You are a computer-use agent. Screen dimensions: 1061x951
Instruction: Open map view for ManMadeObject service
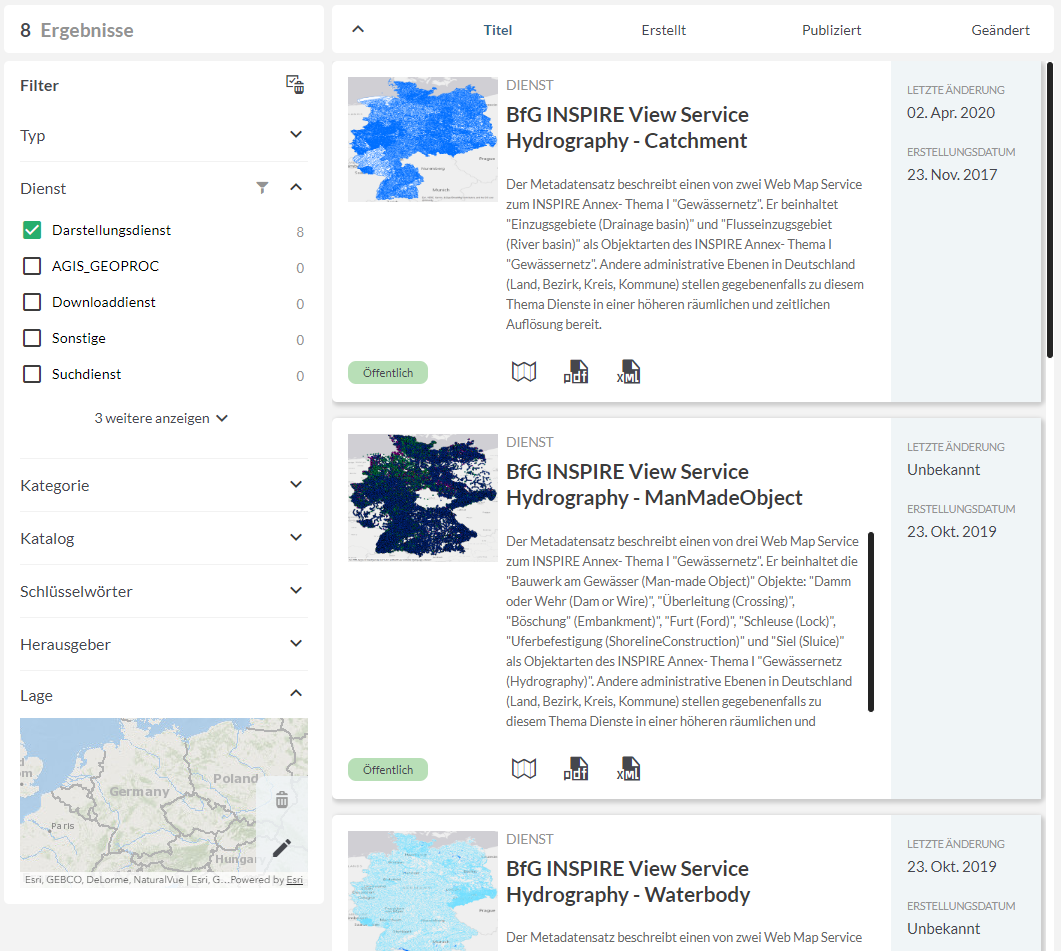tap(524, 769)
